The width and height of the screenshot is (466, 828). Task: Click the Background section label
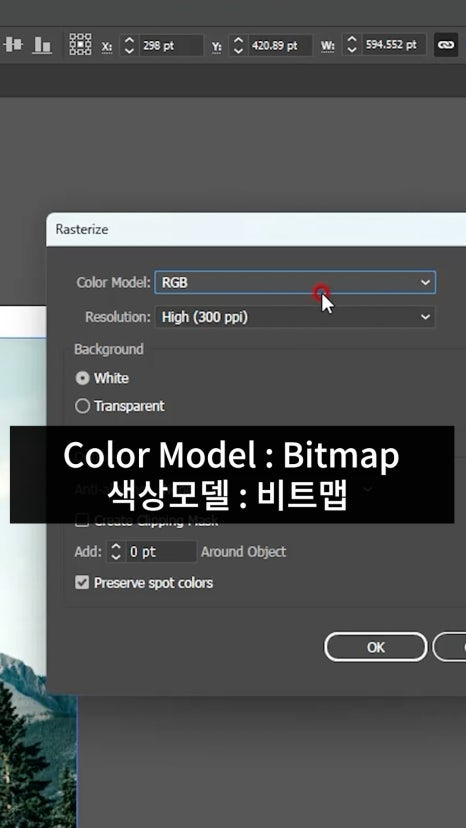109,350
